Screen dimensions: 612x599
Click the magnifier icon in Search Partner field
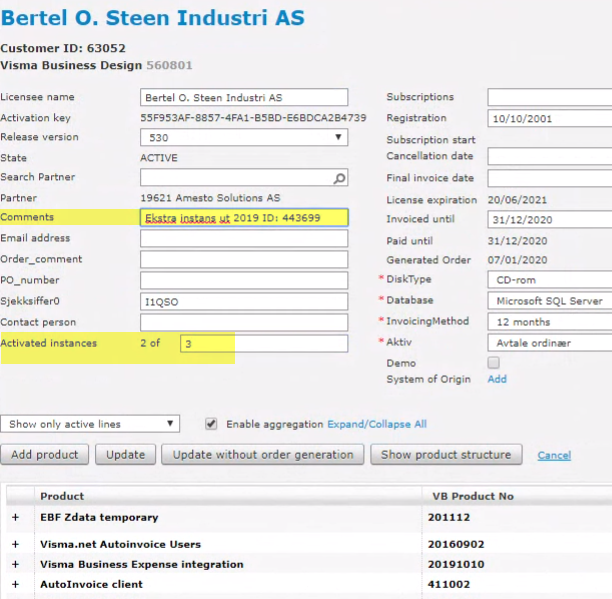[339, 178]
